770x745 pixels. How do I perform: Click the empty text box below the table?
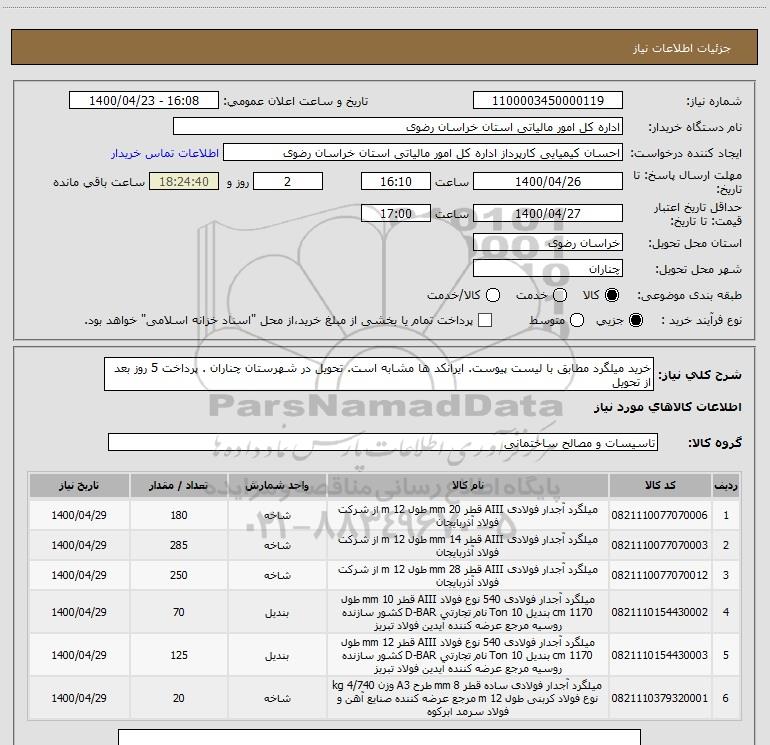click(x=379, y=737)
